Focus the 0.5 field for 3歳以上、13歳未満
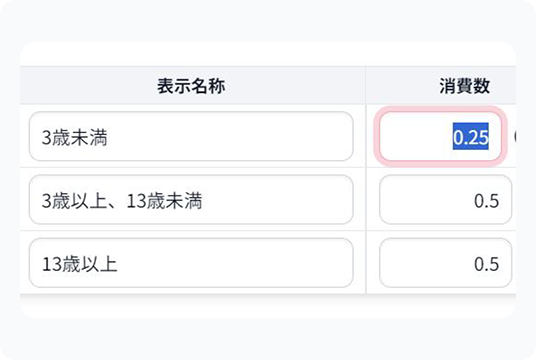Viewport: 536px width, 360px height. click(445, 200)
